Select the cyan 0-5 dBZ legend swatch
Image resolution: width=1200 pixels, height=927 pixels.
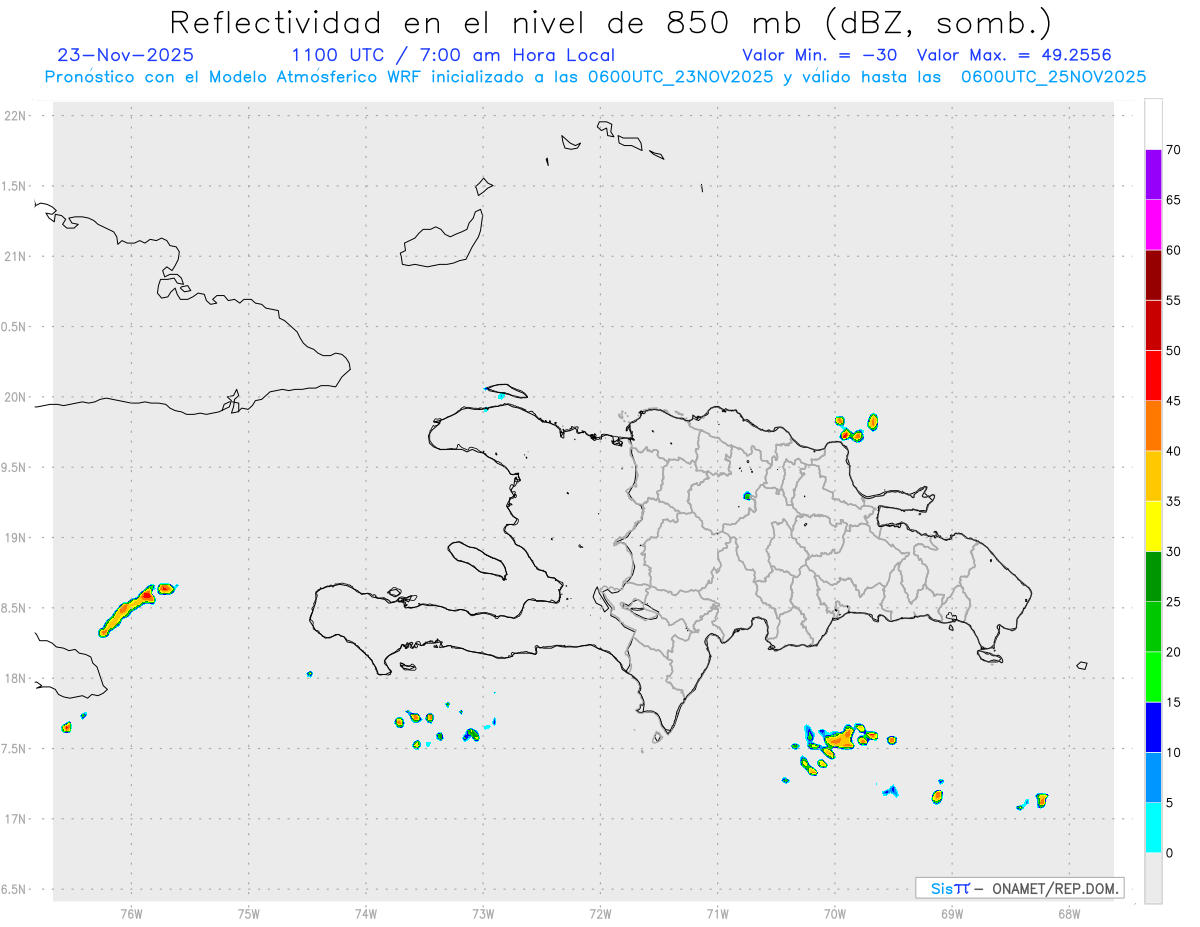pyautogui.click(x=1153, y=828)
